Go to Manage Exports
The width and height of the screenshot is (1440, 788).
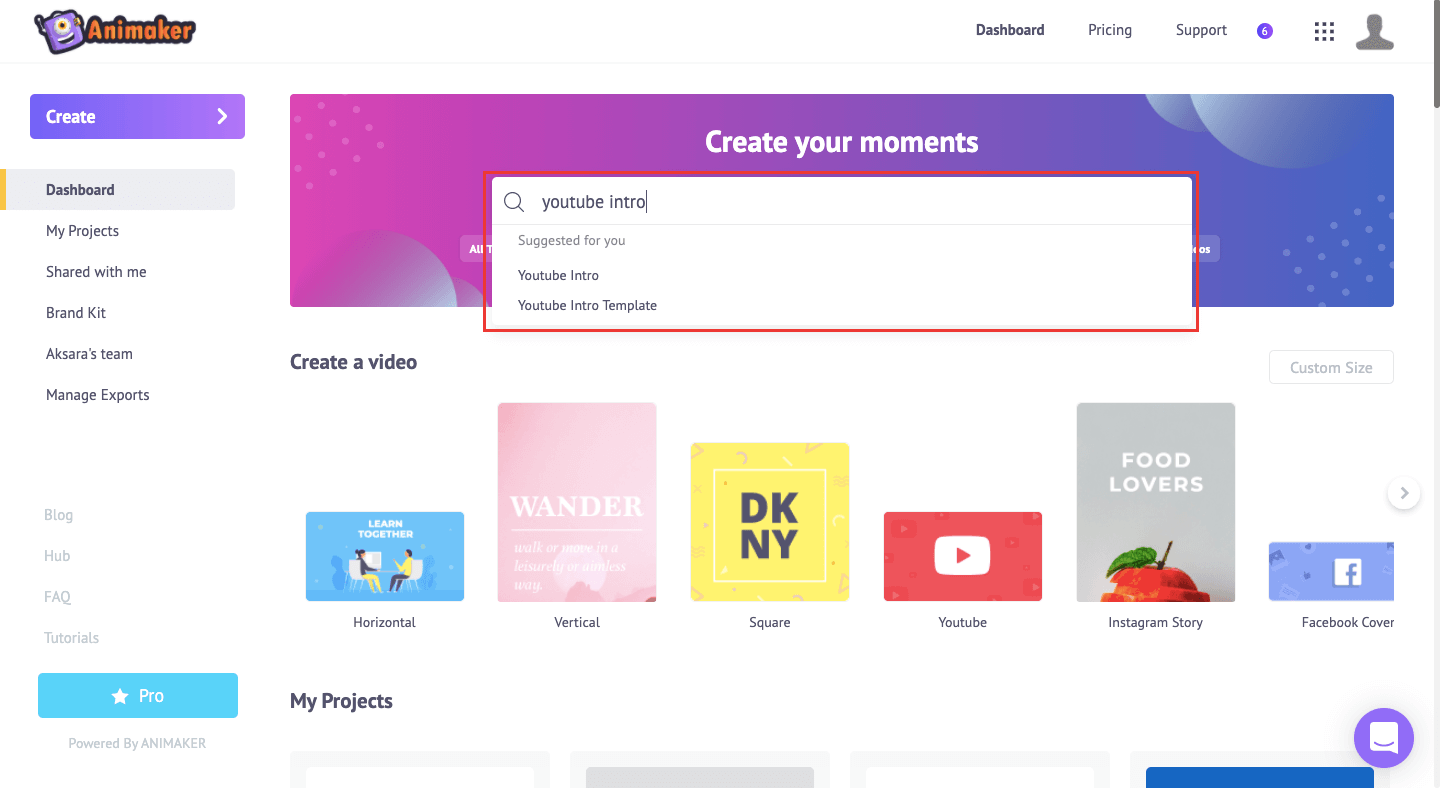[x=98, y=395]
